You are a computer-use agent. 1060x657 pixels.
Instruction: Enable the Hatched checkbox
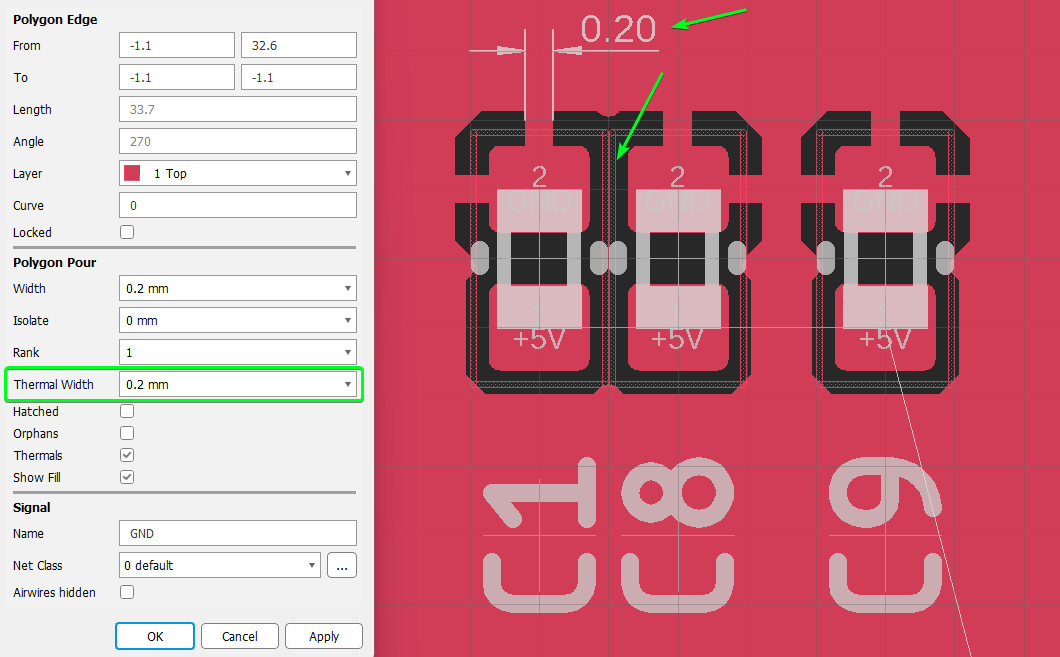pyautogui.click(x=127, y=411)
